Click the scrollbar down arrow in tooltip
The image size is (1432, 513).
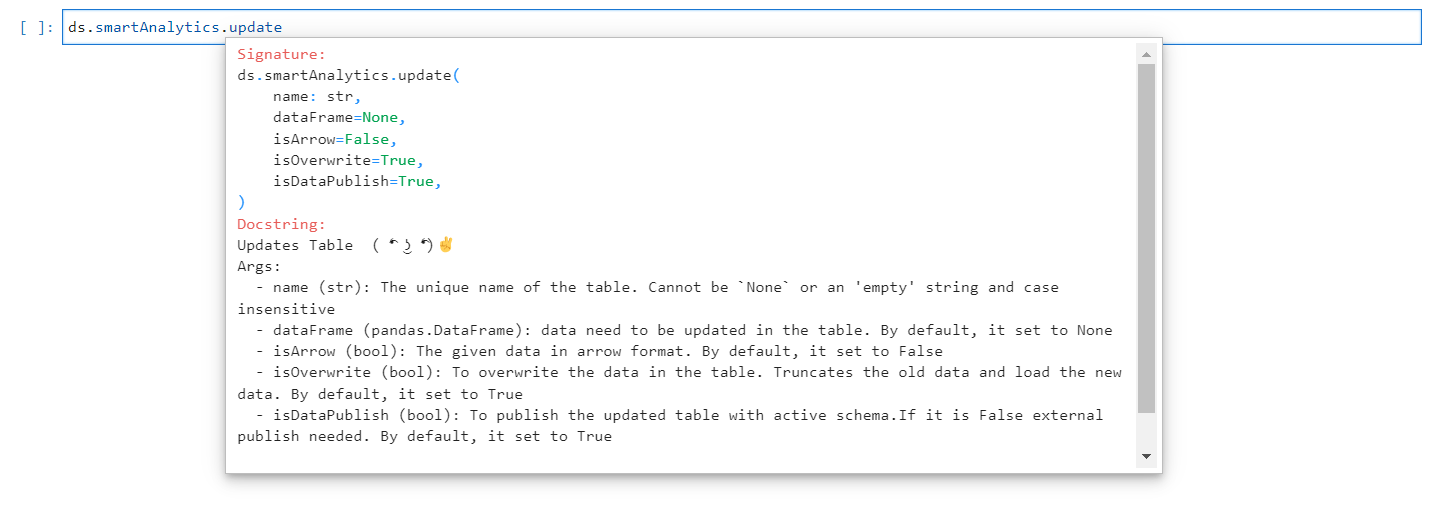point(1146,456)
